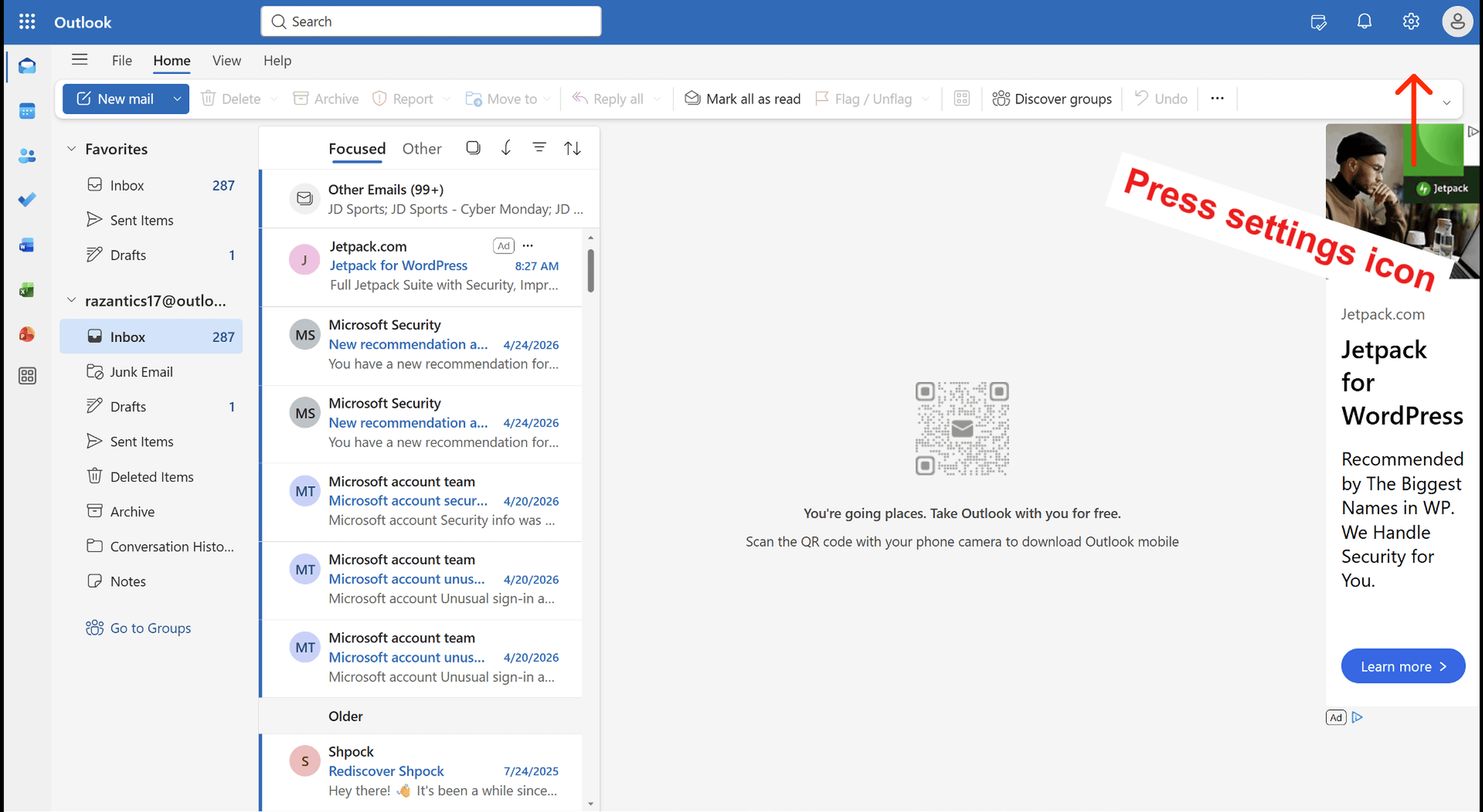Viewport: 1483px width, 812px height.
Task: Open Calendar in the left app rail
Action: coord(27,111)
